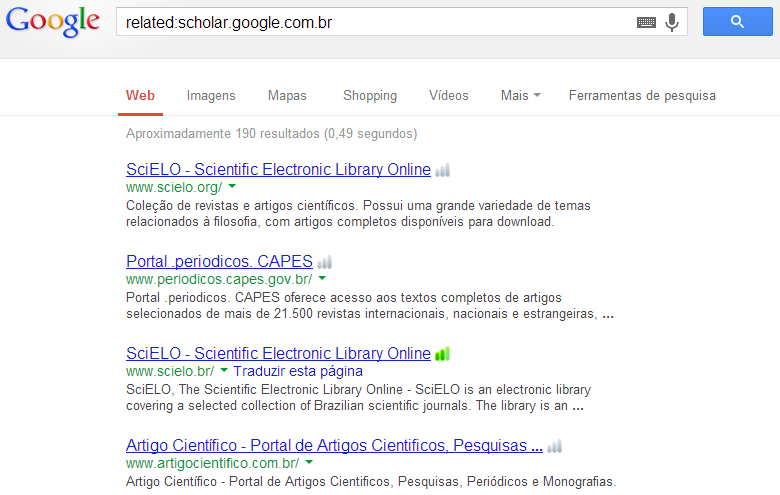This screenshot has width=780, height=495.
Task: Open Artigo Científico - Portal de Artigos link
Action: click(x=334, y=446)
